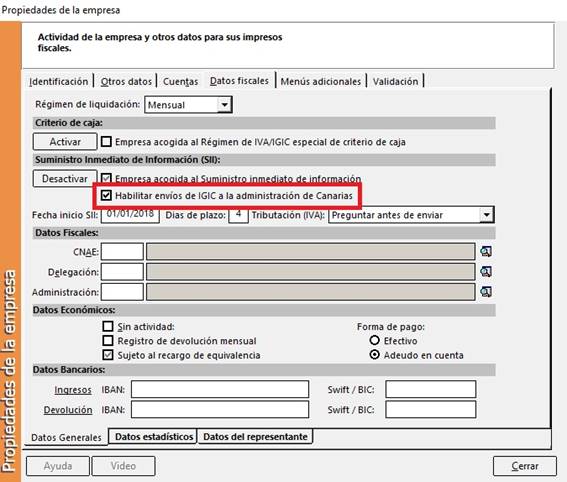Click the Días de plazo field
Viewport: 567px width, 482px height.
(x=238, y=215)
